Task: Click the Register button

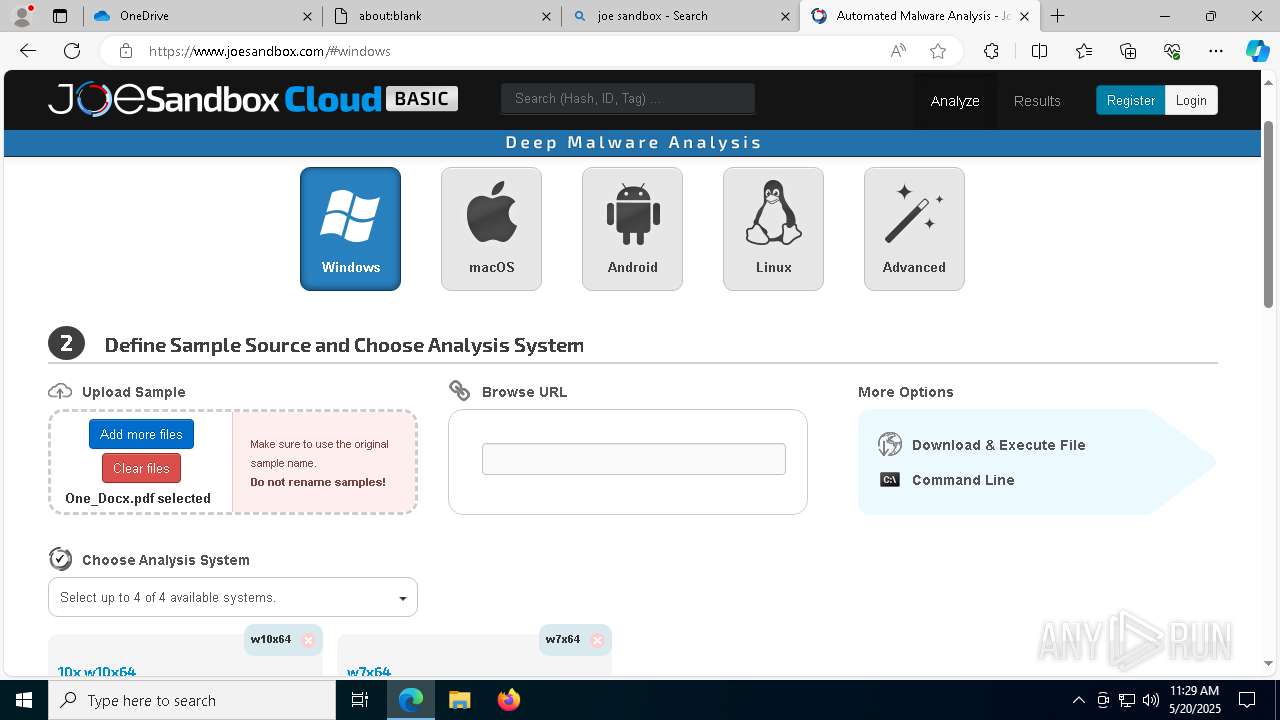Action: (1131, 100)
